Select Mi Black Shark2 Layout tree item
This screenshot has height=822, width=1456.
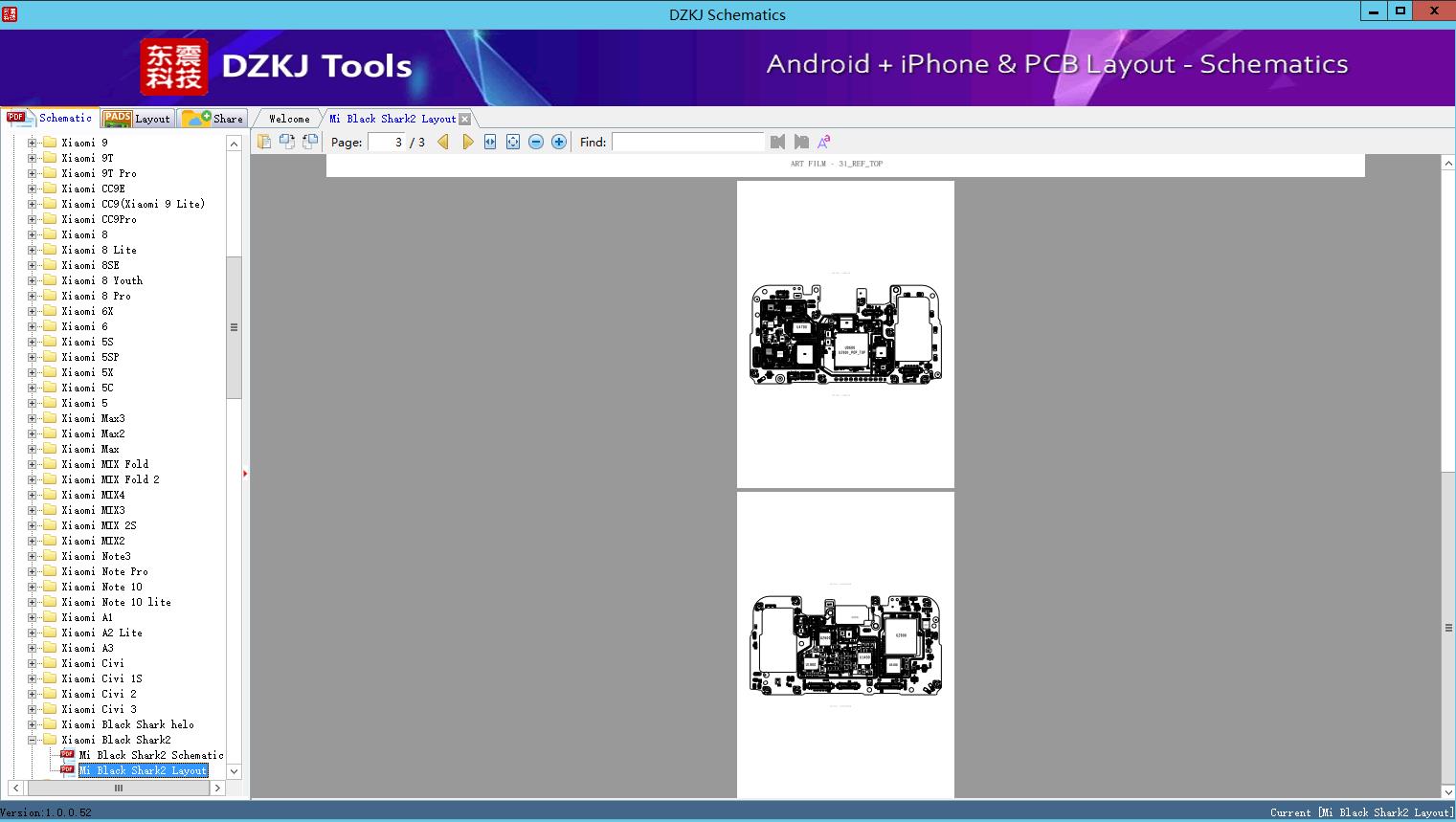pos(143,770)
